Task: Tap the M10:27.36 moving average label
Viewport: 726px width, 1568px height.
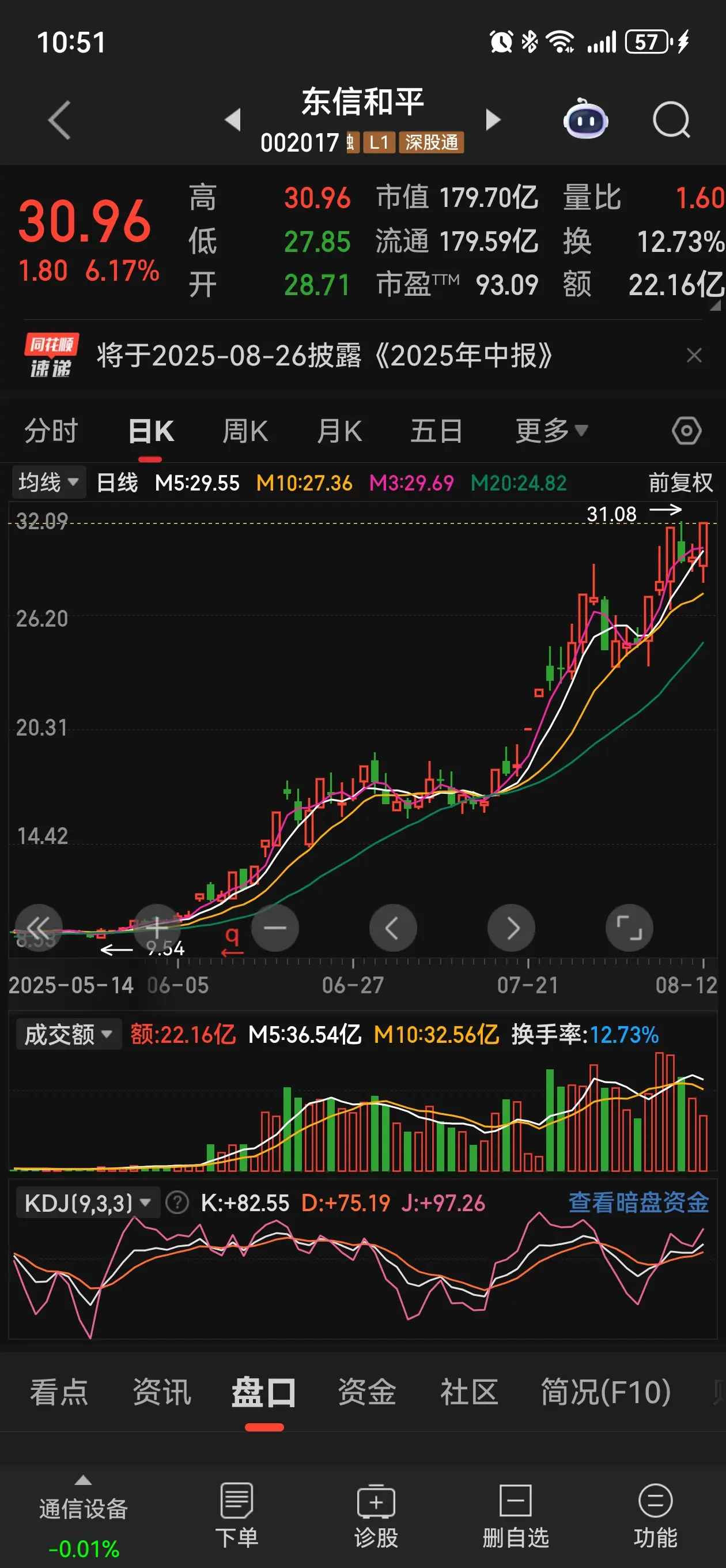Action: [304, 483]
